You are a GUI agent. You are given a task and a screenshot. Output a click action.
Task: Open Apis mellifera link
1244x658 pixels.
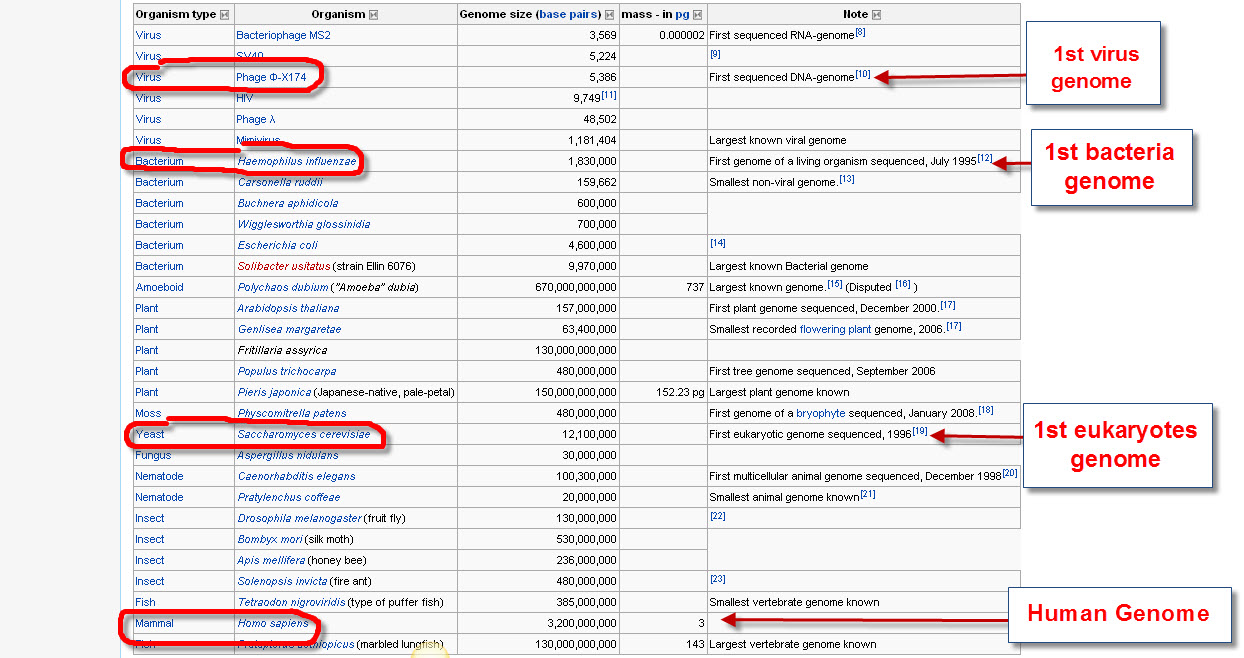coord(271,560)
